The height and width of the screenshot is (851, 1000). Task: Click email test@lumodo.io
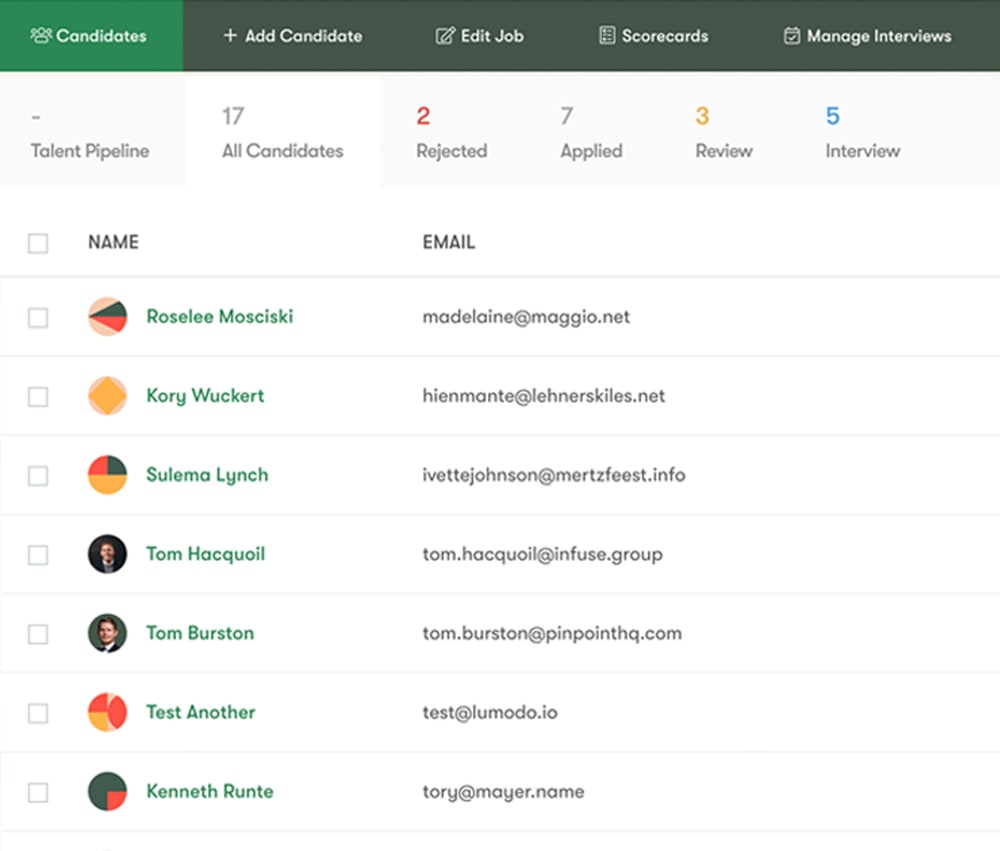coord(490,713)
